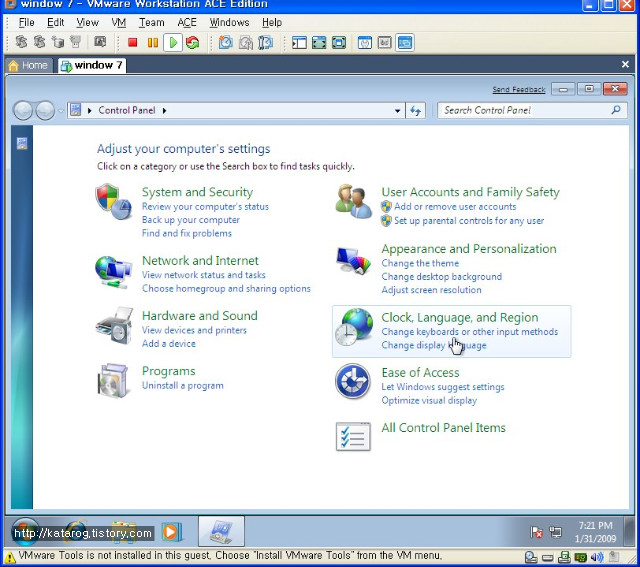
Task: Open the Team menu
Action: 151,22
